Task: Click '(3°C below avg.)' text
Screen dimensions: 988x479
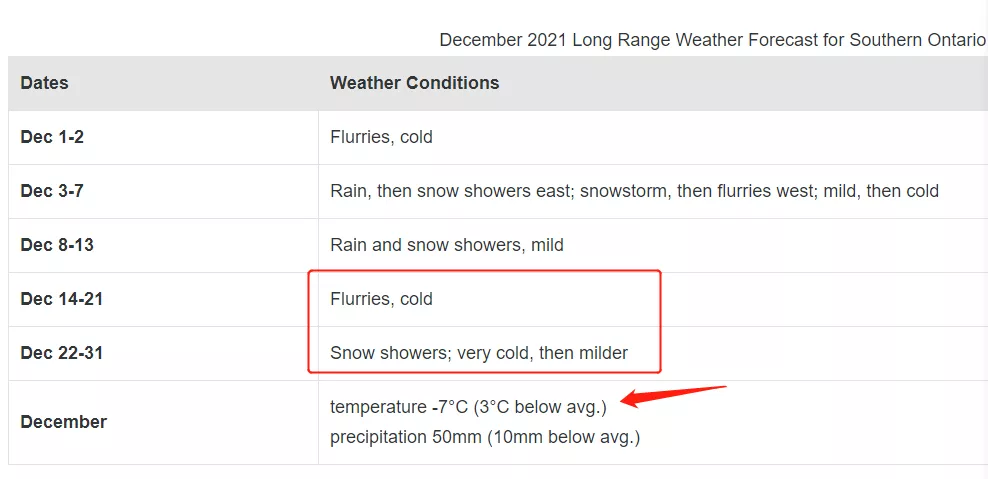Action: 540,408
